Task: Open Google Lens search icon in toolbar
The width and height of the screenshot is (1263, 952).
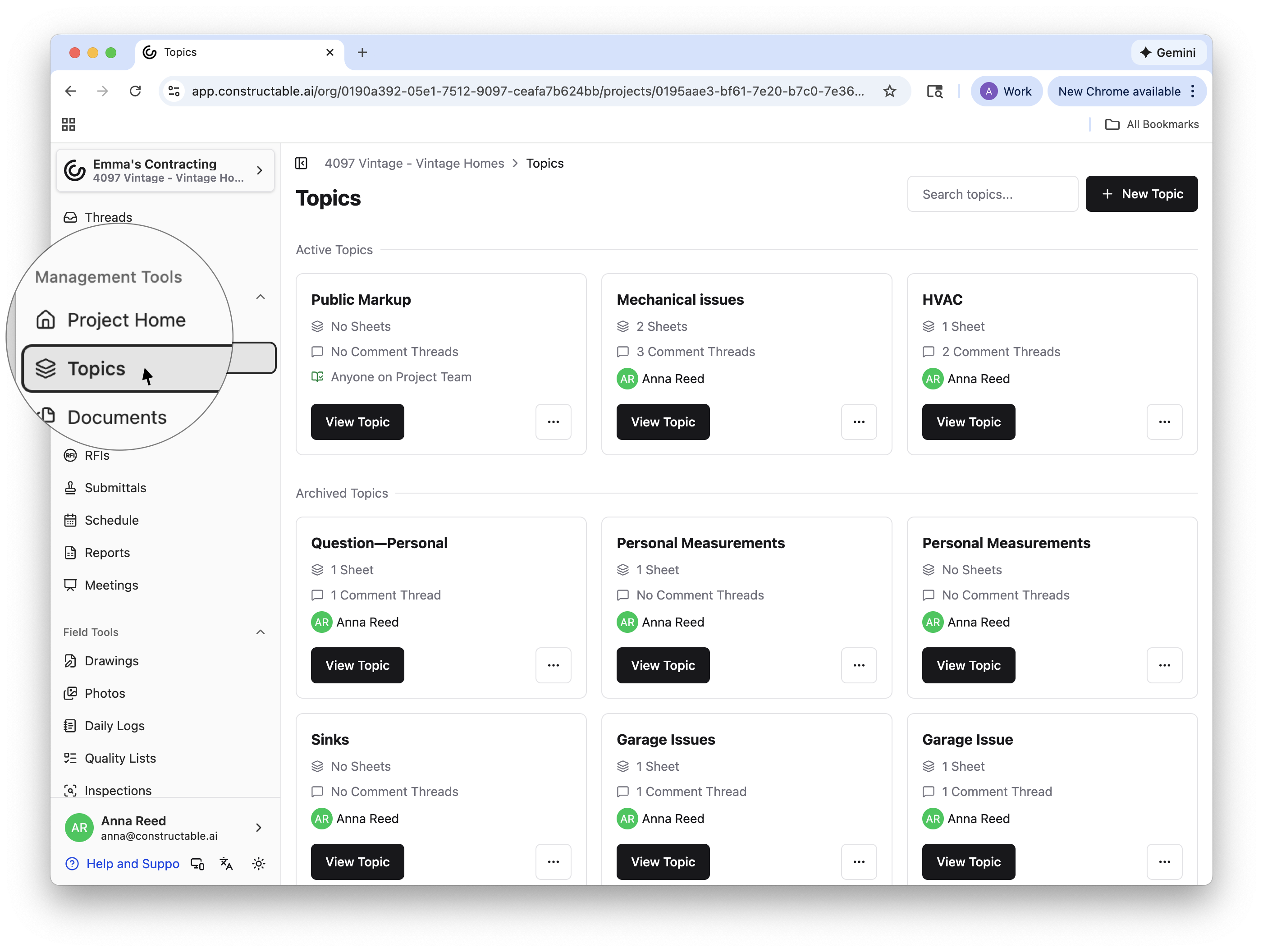Action: [x=934, y=91]
